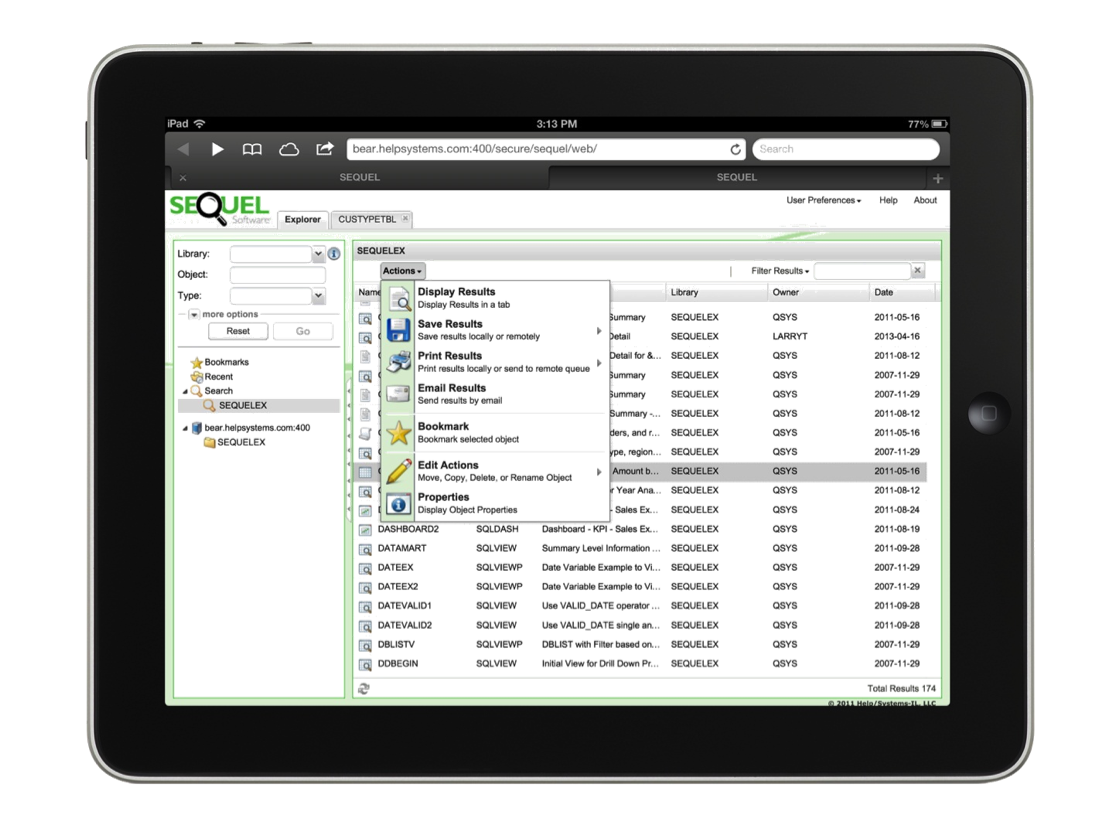Click the DATEVALID1 row icon
Image resolution: width=1106 pixels, height=822 pixels.
point(365,606)
